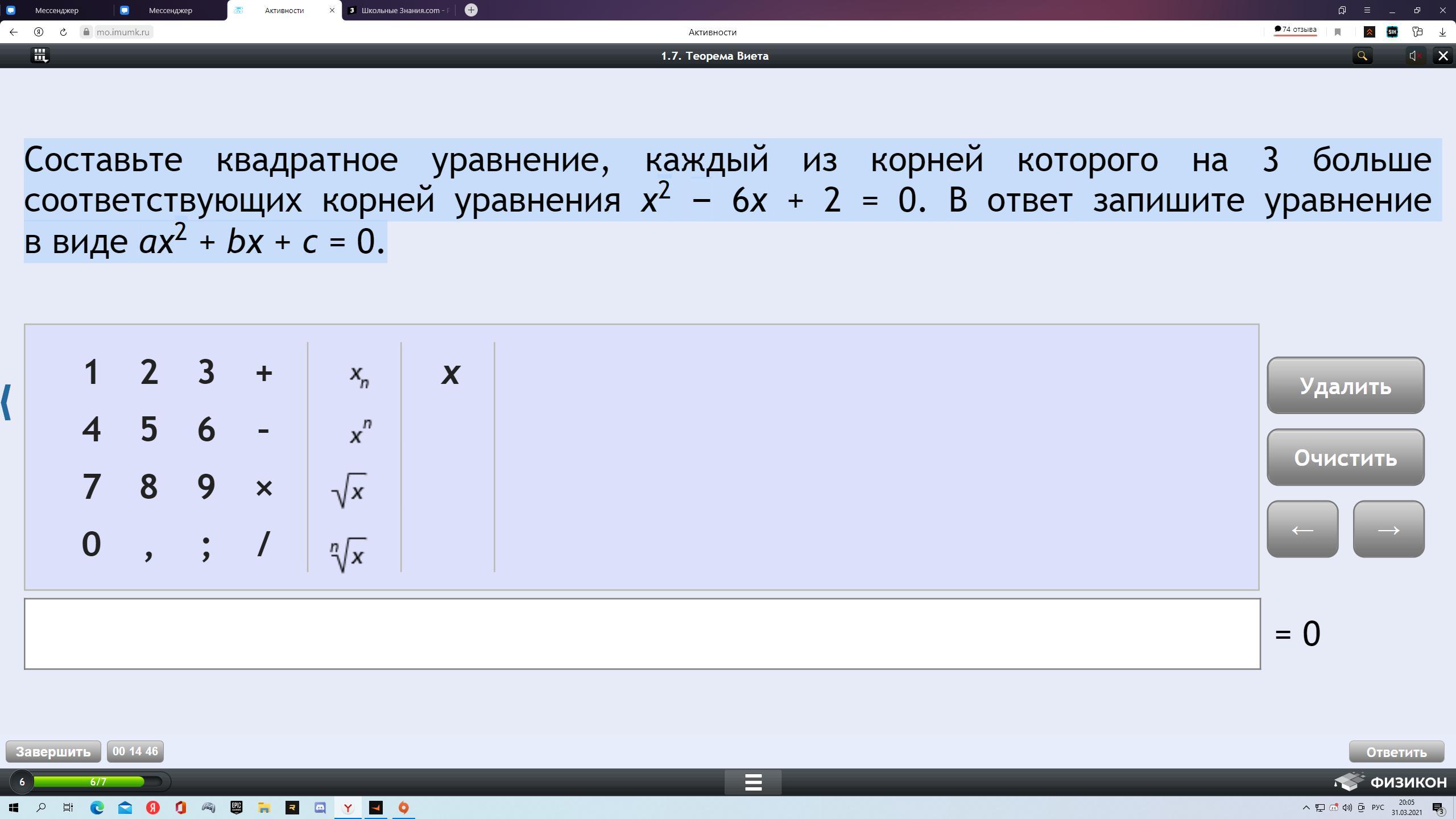The height and width of the screenshot is (819, 1456).
Task: Click the subscript x-n symbol key
Action: pyautogui.click(x=358, y=375)
